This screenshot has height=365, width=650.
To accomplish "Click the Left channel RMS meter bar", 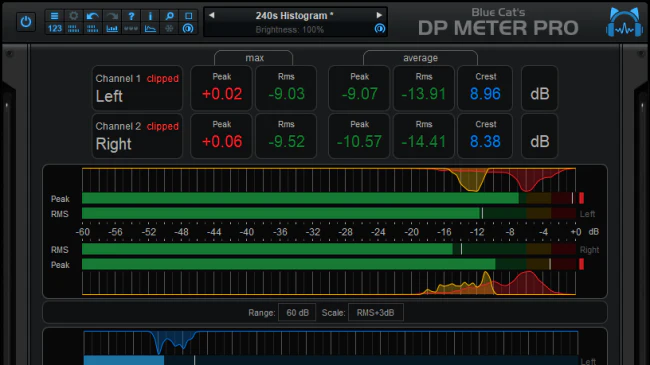I will tap(329, 214).
